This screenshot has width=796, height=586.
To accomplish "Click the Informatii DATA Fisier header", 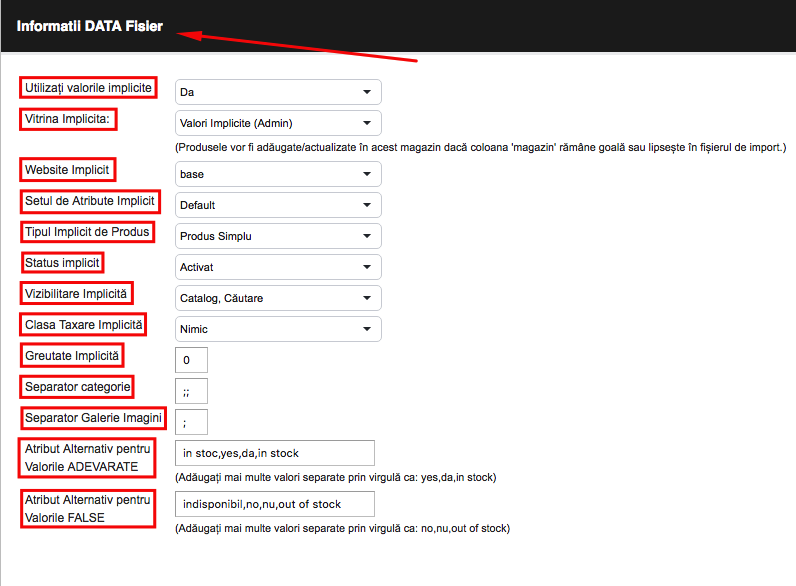I will click(90, 26).
